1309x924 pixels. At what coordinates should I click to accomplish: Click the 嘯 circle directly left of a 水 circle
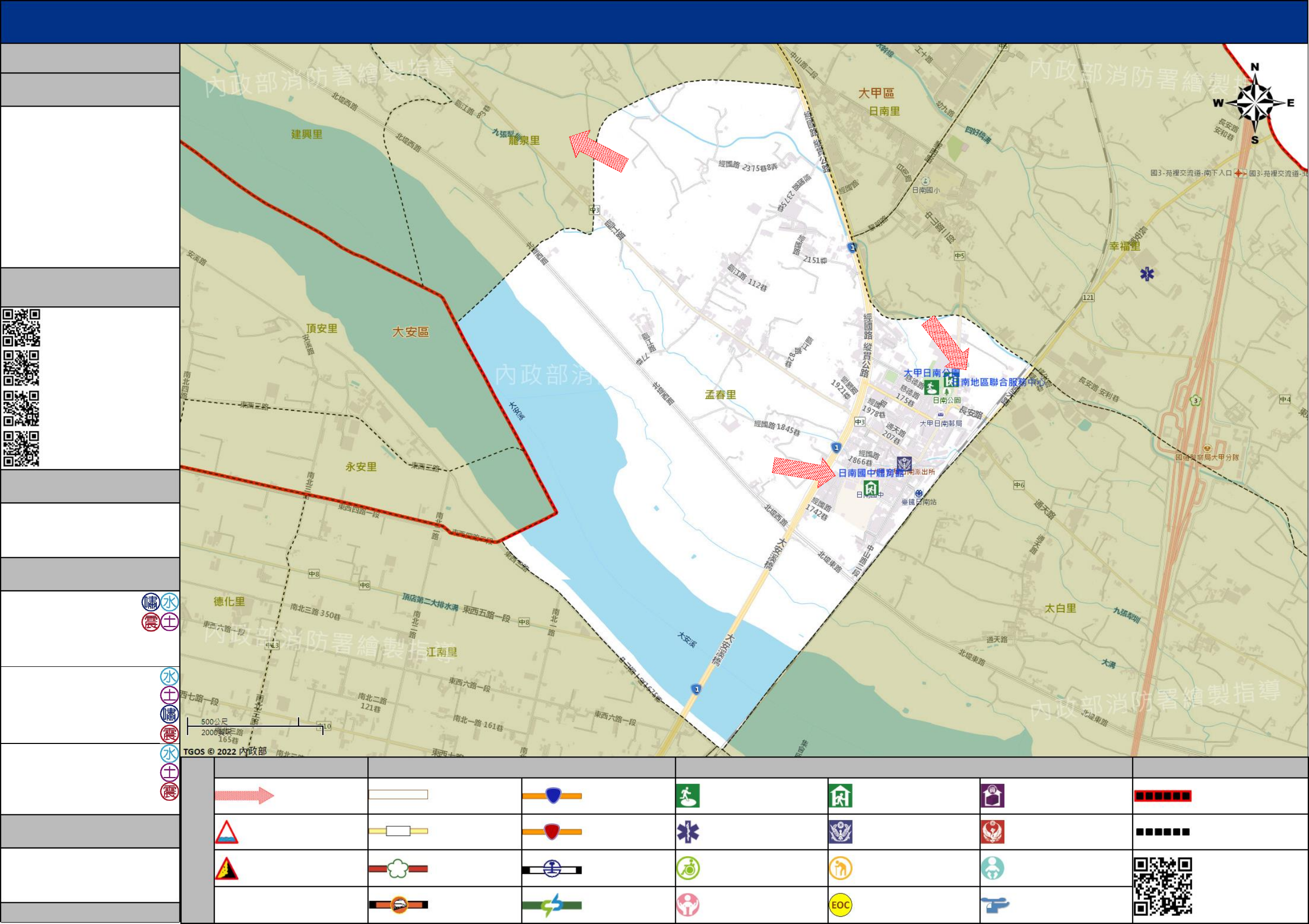tap(151, 602)
